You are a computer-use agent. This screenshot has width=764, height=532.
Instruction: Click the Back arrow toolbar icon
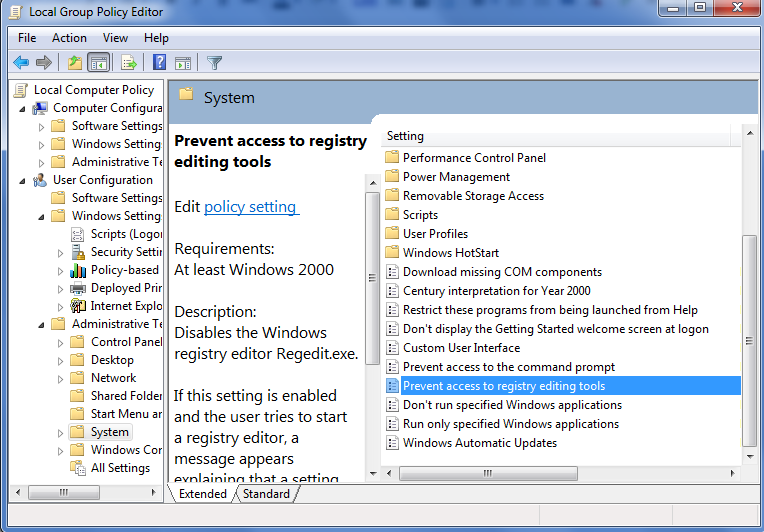pos(21,62)
